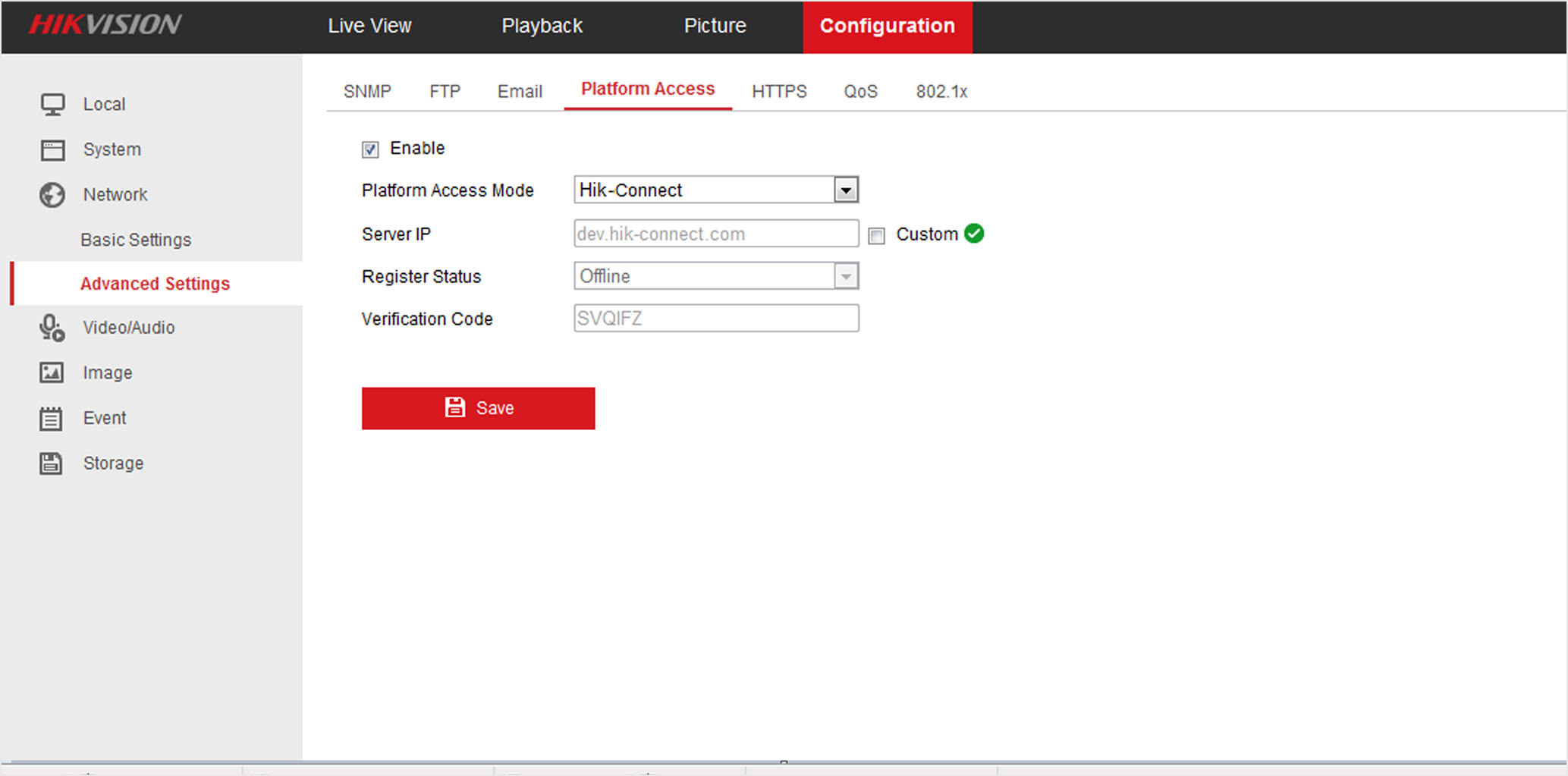The image size is (1568, 776).
Task: Click the Verification Code input field
Action: click(x=715, y=318)
